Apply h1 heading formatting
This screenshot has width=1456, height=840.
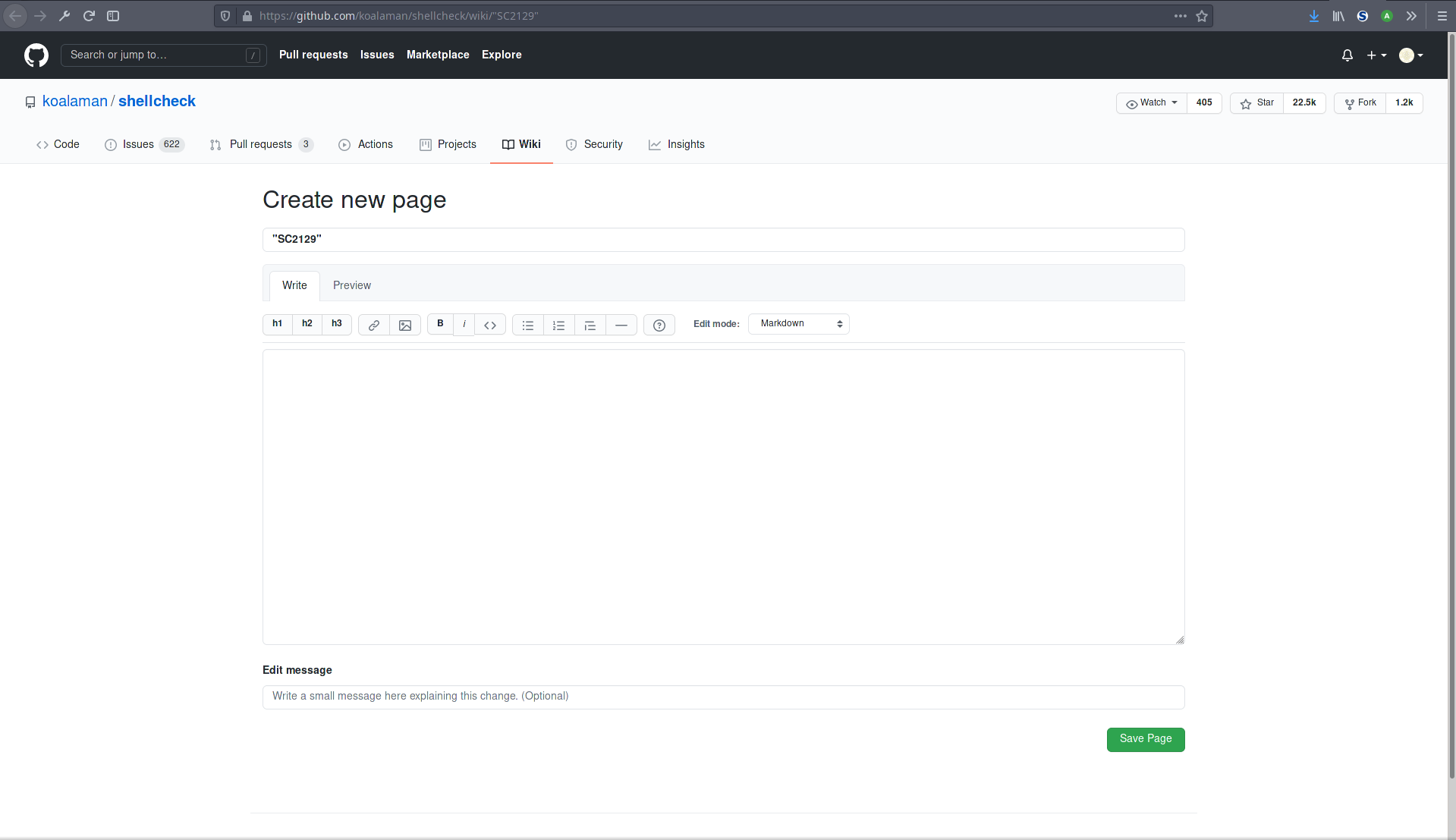[276, 324]
